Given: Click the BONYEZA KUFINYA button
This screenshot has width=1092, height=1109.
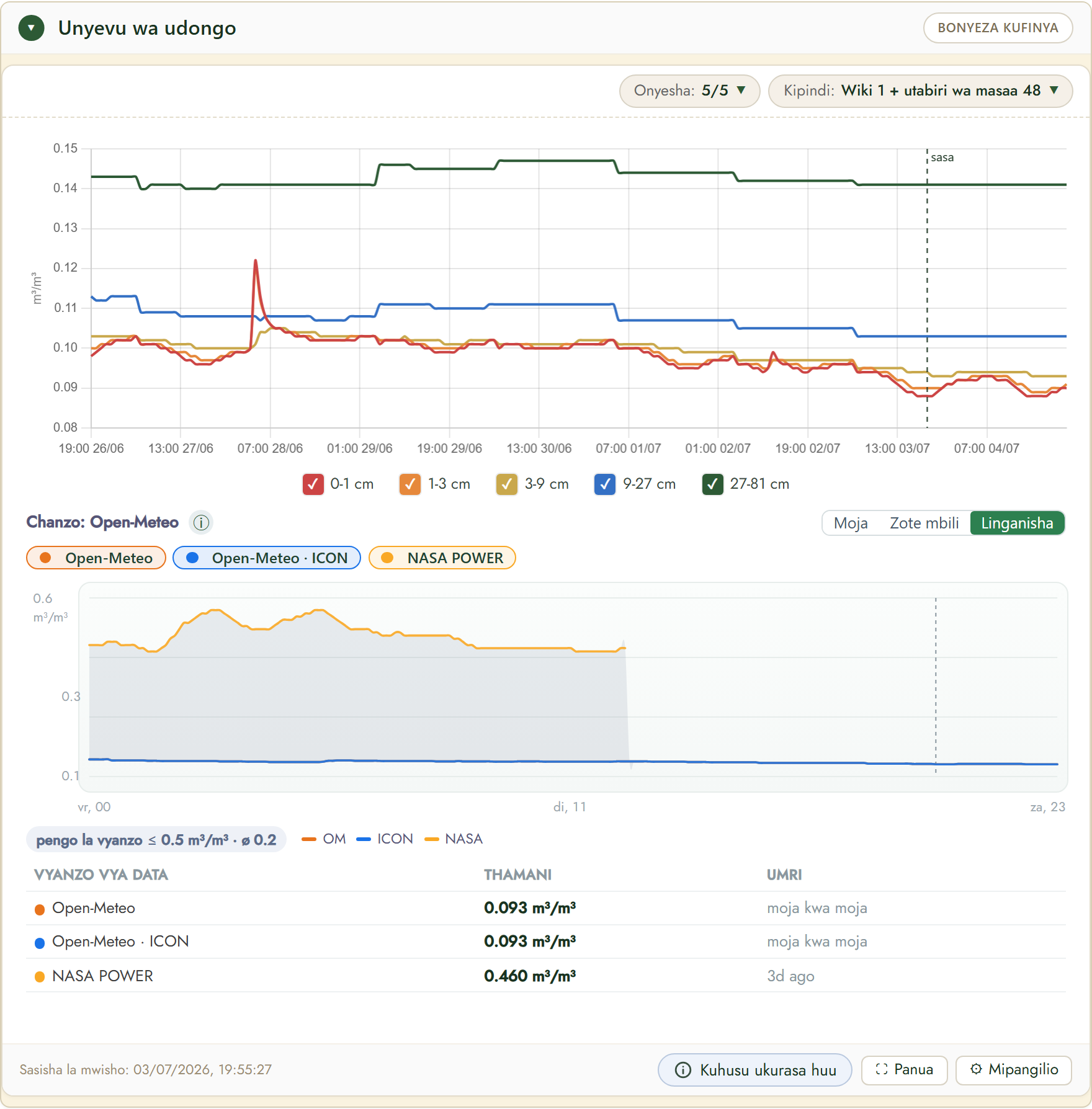Looking at the screenshot, I should [998, 28].
